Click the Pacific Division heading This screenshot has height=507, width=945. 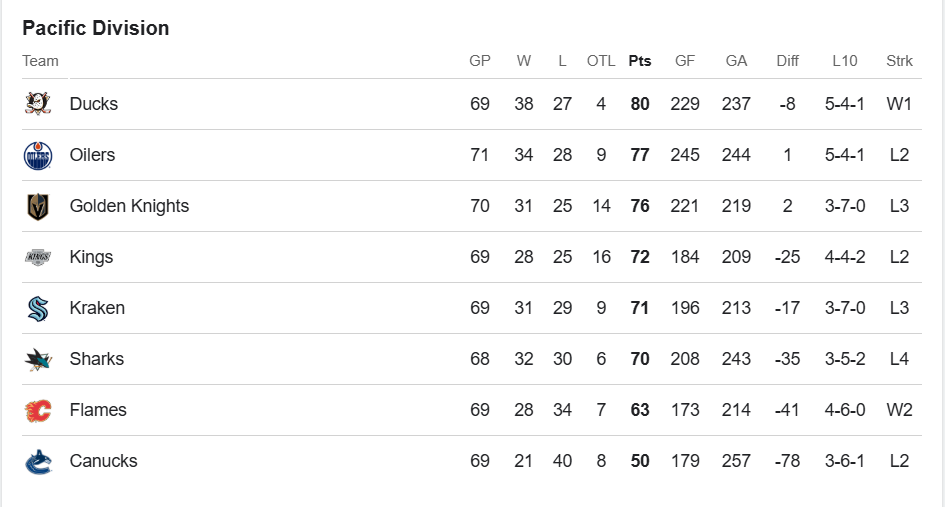pos(96,28)
